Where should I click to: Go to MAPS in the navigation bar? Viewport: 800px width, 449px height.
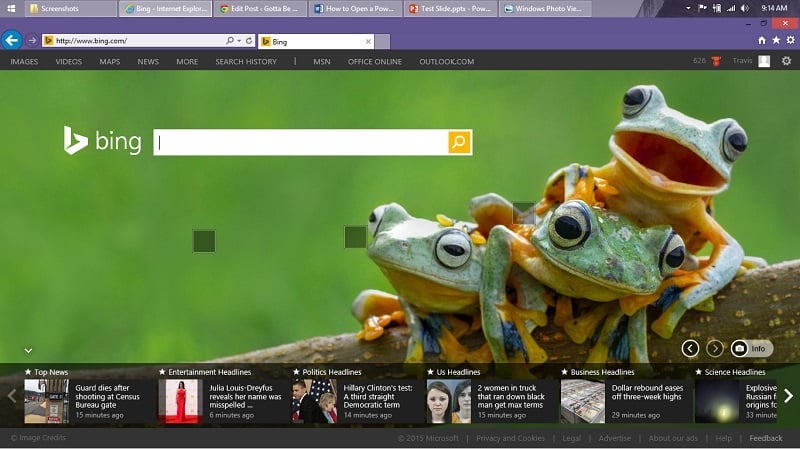pos(109,62)
